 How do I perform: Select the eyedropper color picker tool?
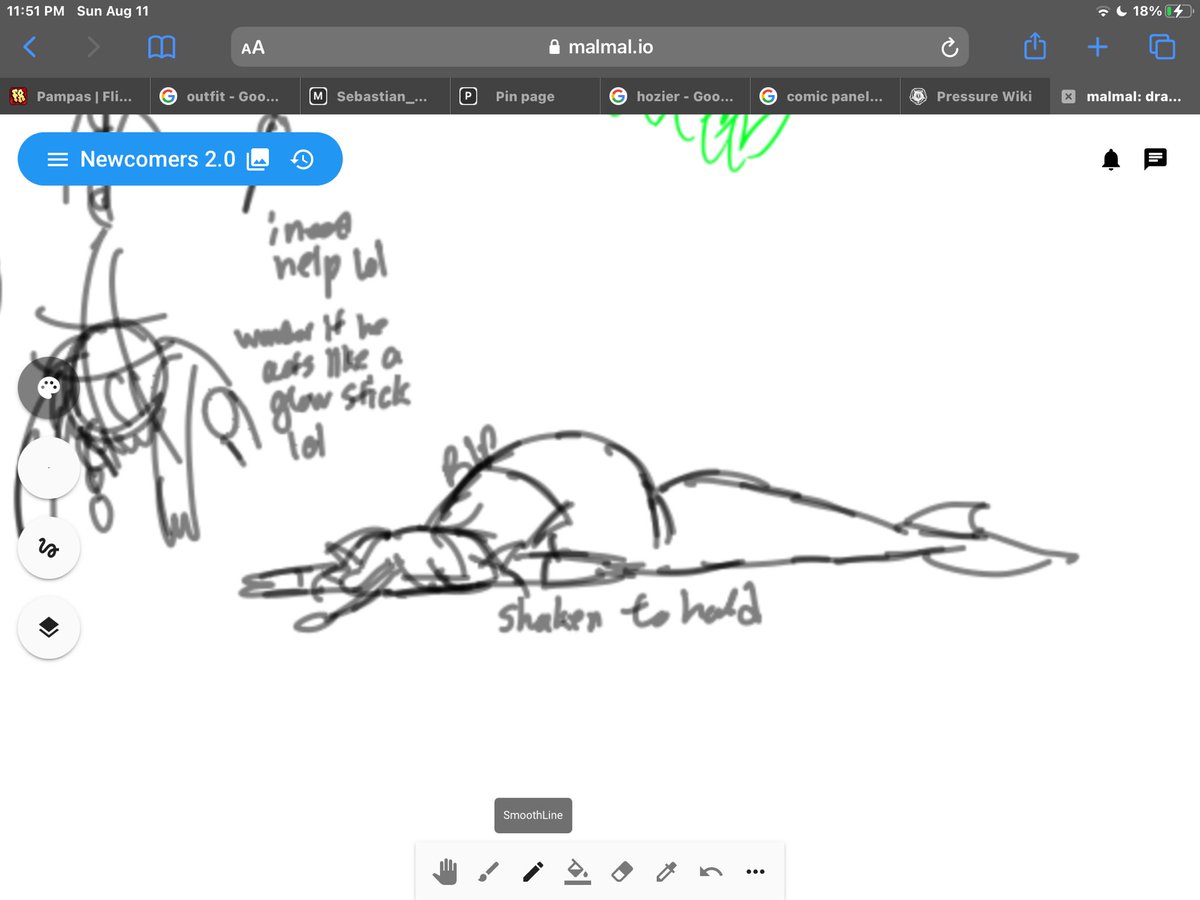tap(666, 872)
